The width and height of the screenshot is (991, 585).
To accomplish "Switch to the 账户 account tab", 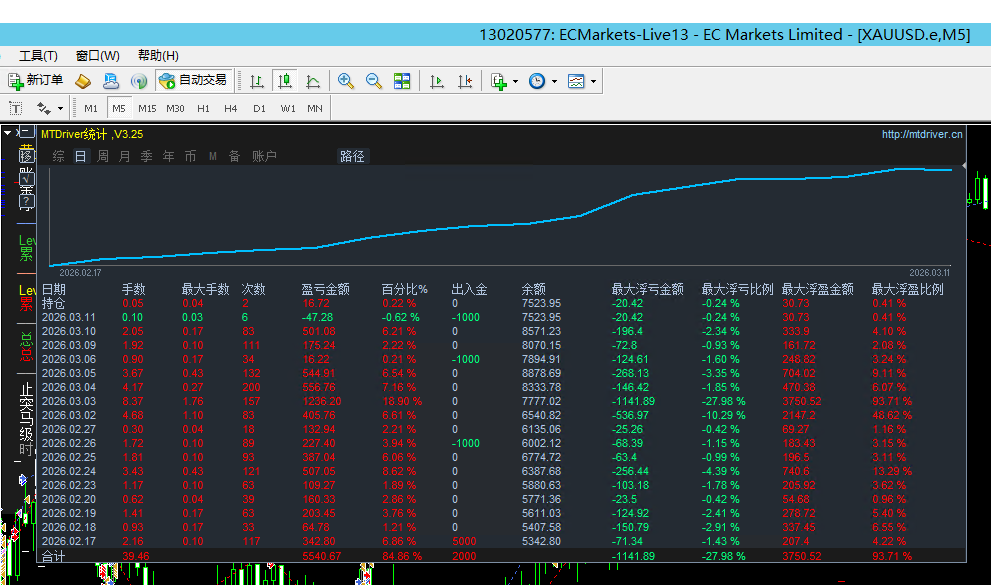I will tap(264, 156).
